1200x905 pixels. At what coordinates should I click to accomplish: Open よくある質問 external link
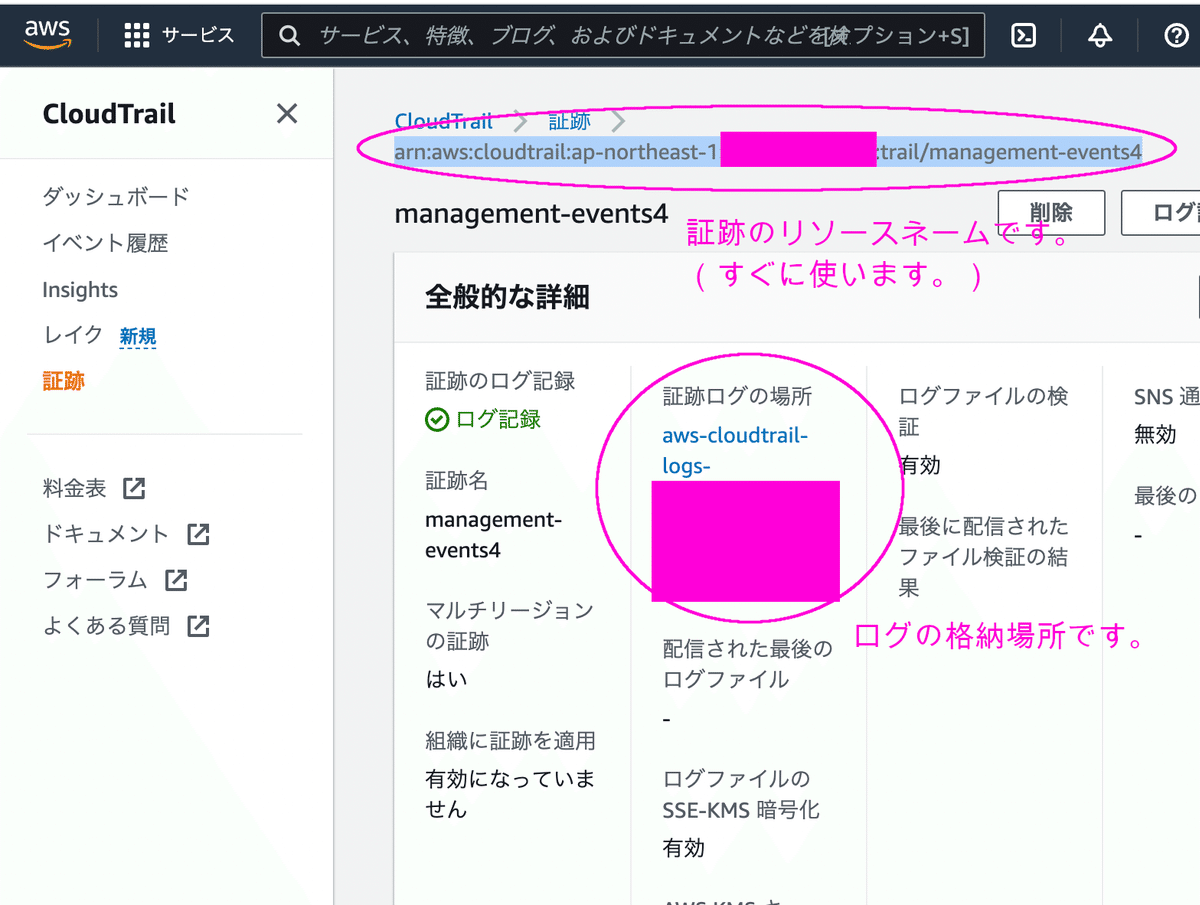(x=106, y=626)
